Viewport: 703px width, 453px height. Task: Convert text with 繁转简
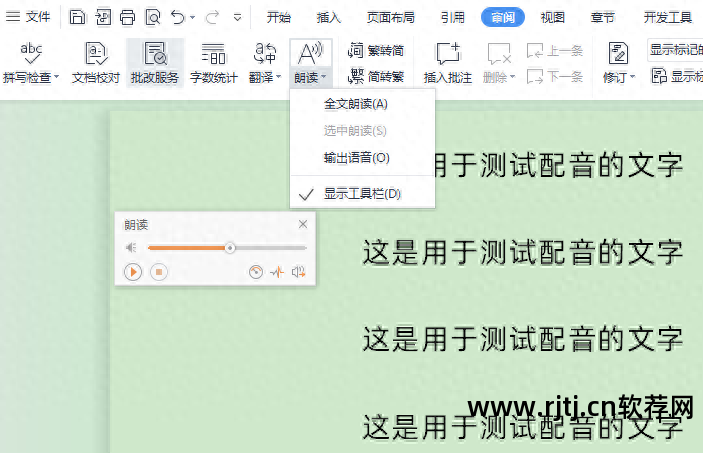pos(376,51)
